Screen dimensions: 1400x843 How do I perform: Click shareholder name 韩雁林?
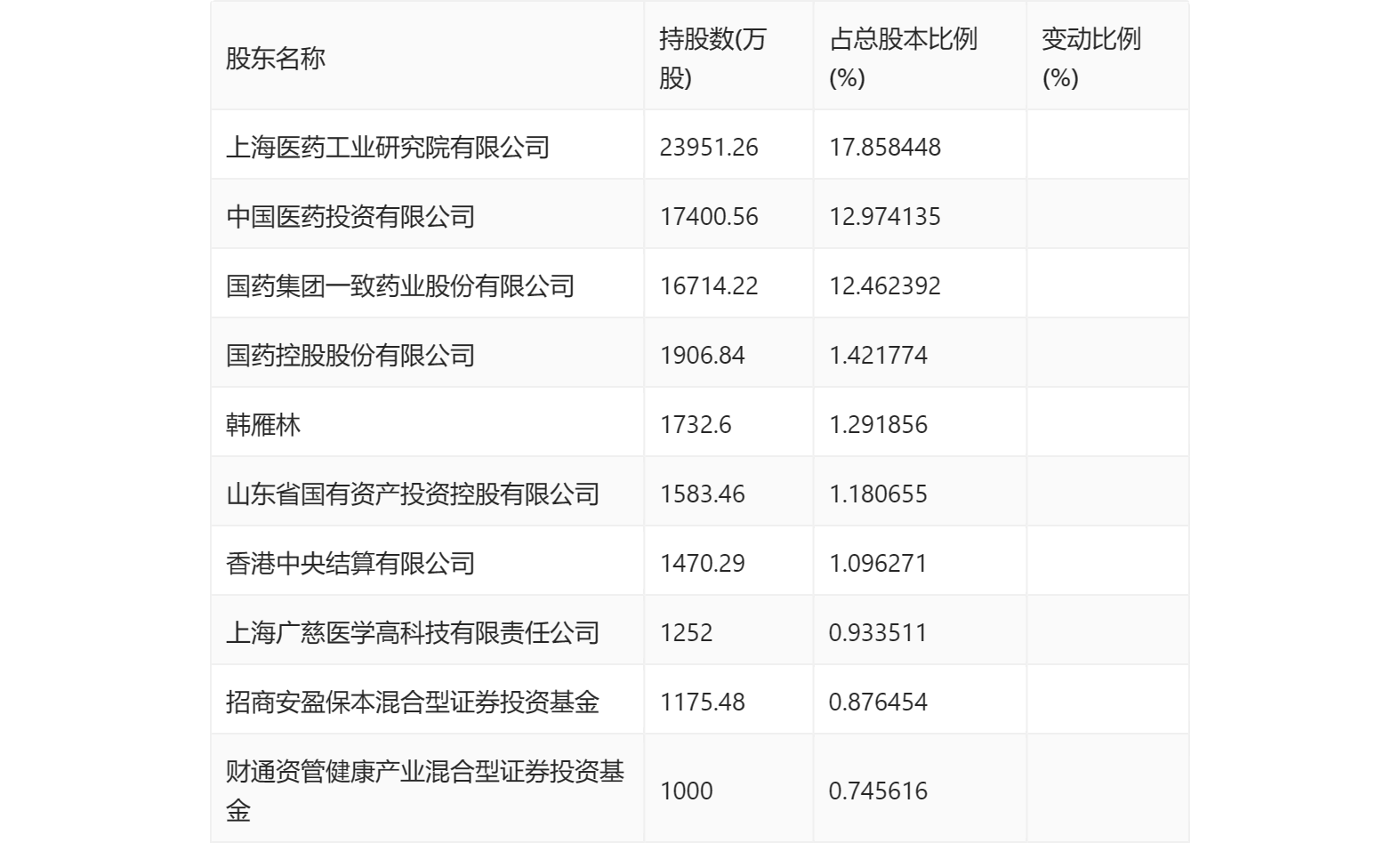point(263,424)
